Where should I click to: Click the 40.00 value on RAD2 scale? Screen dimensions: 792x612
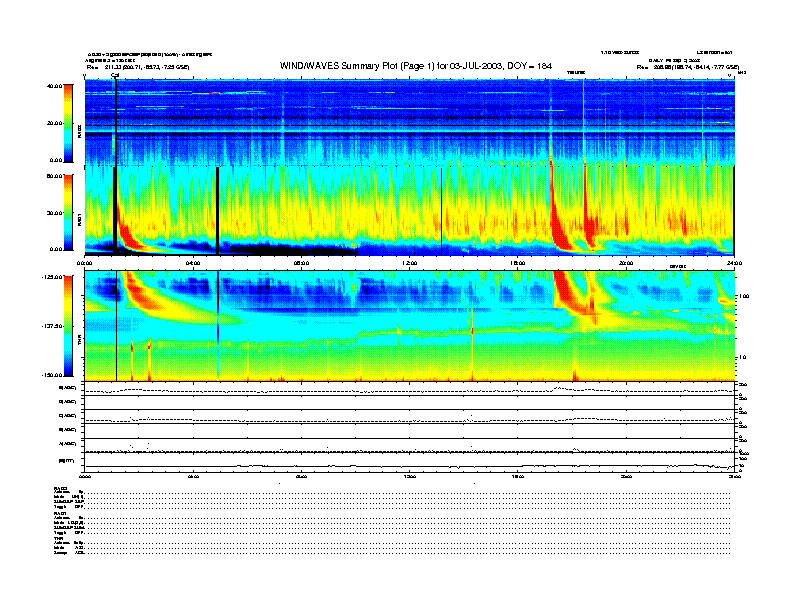(54, 86)
